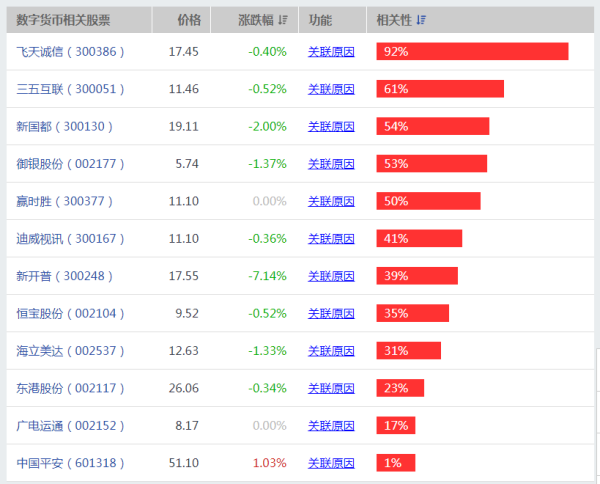Viewport: 600px width, 484px height.
Task: Select price 12.63 for 海立美达
Action: tap(184, 350)
